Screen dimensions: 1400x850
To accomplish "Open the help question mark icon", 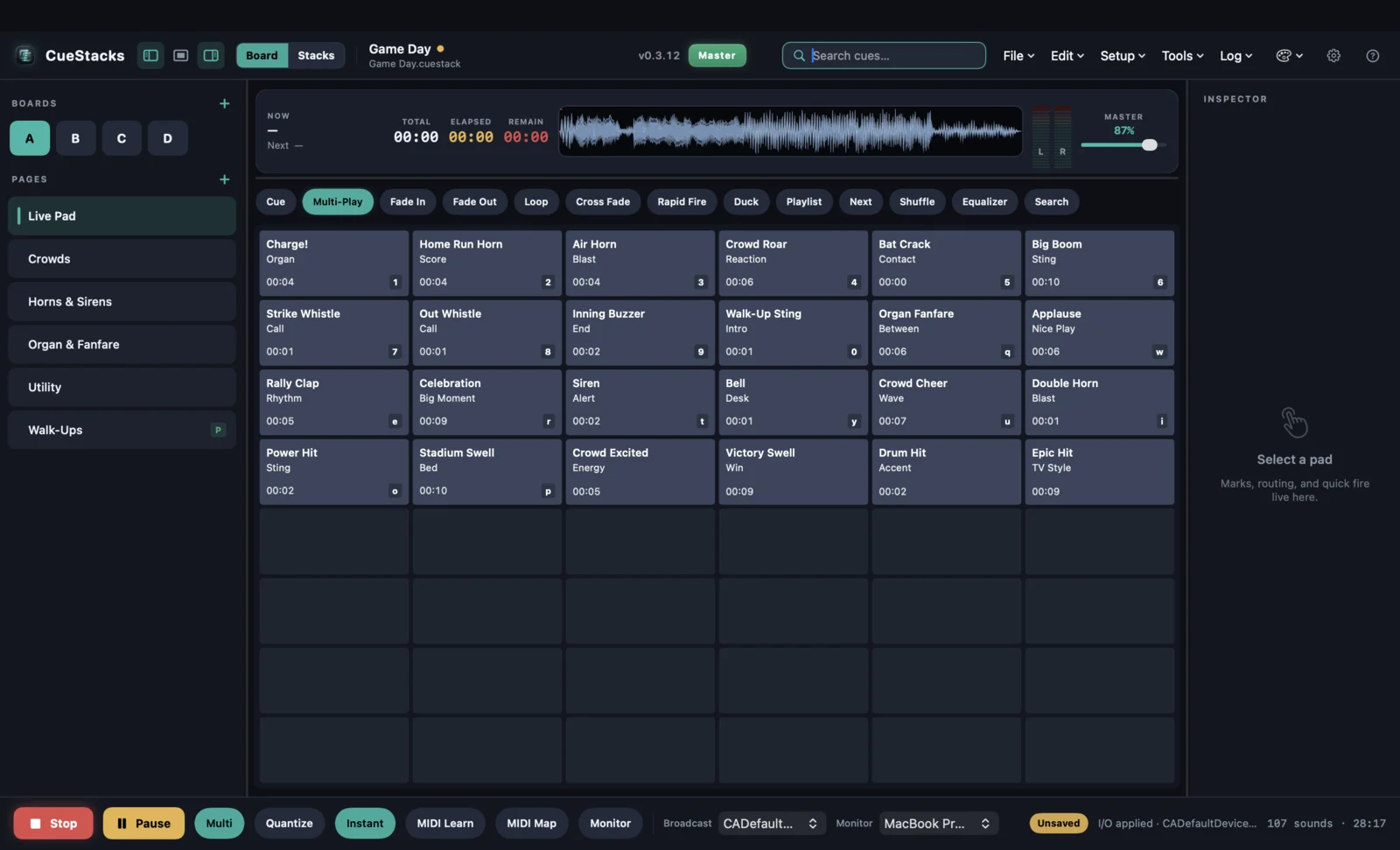I will [x=1373, y=55].
